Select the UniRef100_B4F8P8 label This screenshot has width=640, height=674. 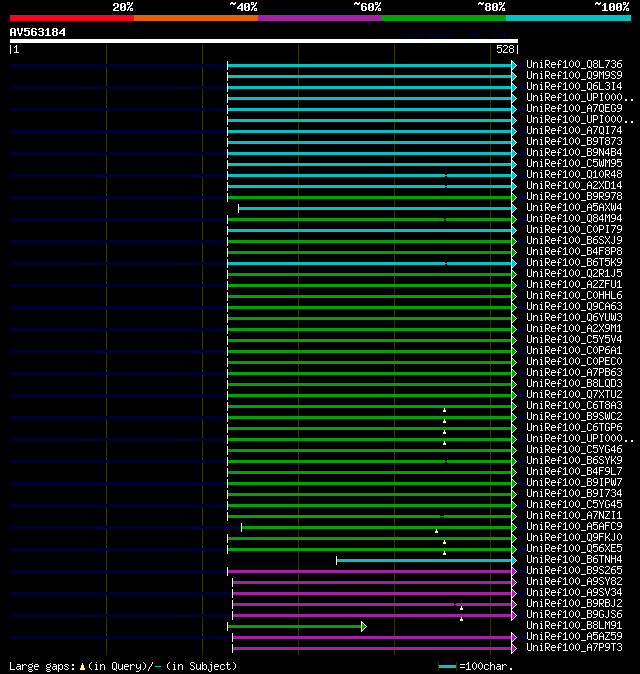(x=574, y=251)
